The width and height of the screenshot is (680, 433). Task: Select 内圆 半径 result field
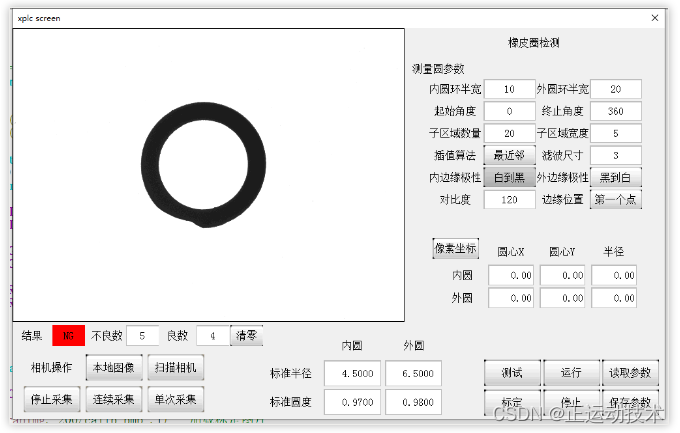click(614, 275)
